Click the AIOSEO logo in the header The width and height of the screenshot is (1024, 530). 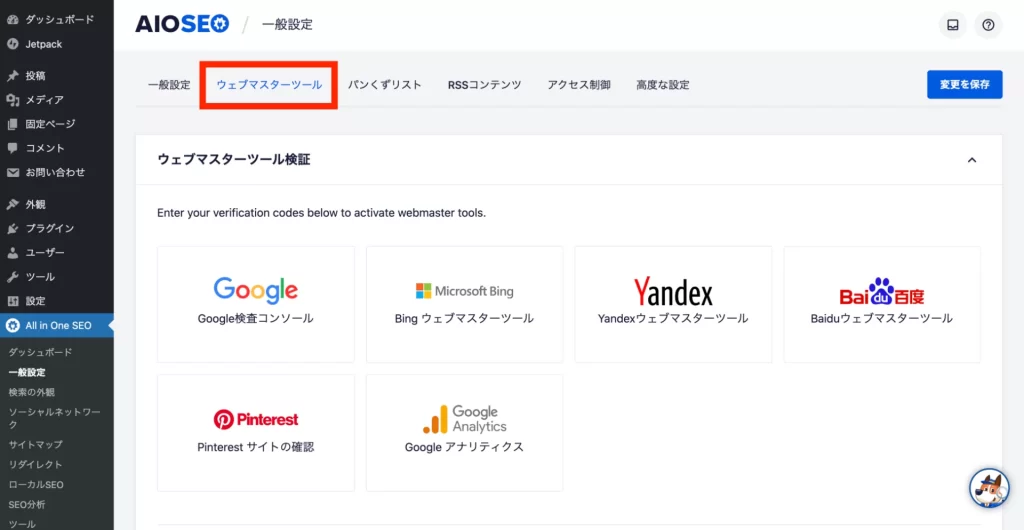182,24
